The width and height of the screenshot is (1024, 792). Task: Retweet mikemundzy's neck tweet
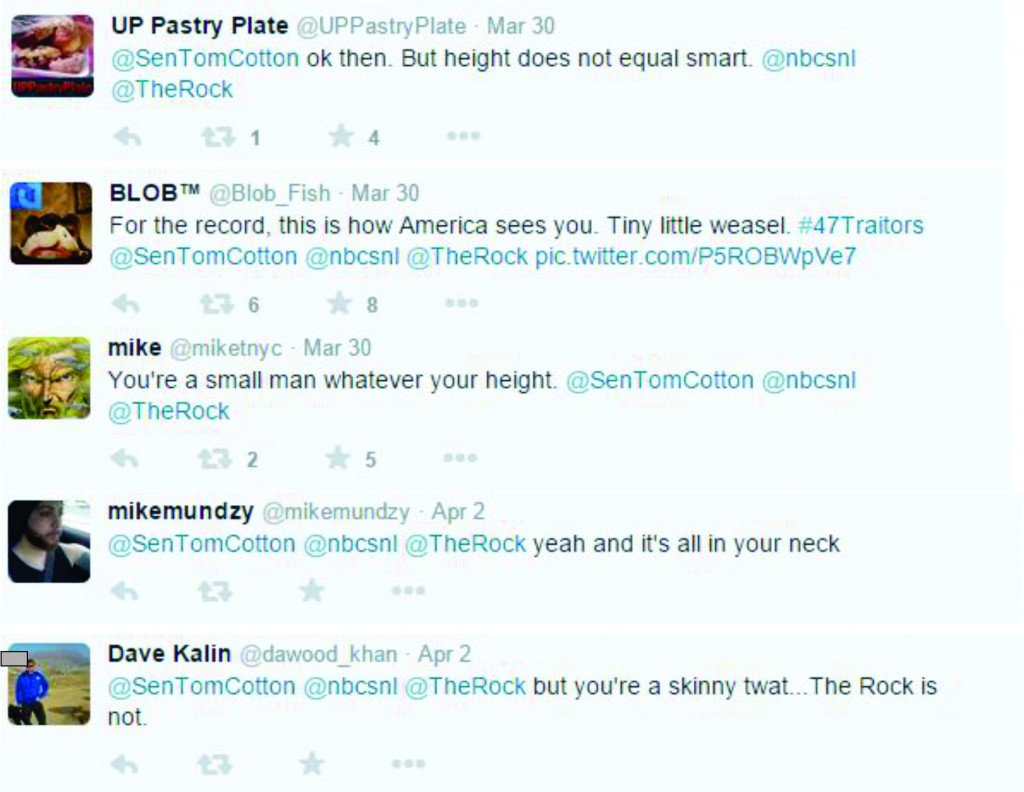click(215, 591)
